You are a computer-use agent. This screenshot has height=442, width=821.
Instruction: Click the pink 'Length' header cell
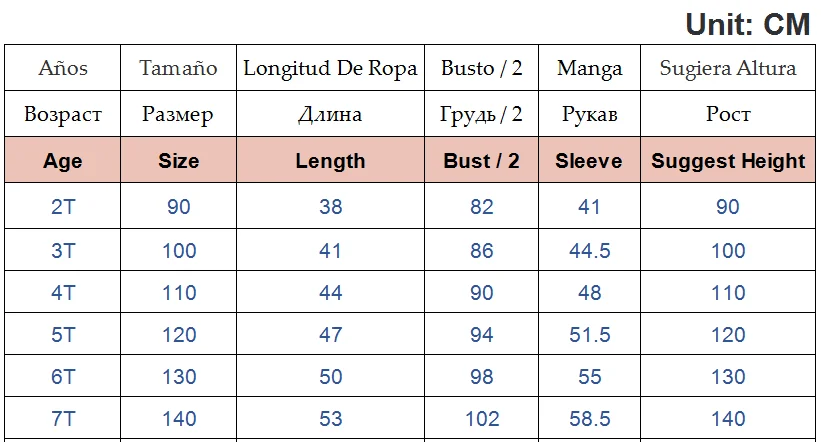[x=330, y=161]
